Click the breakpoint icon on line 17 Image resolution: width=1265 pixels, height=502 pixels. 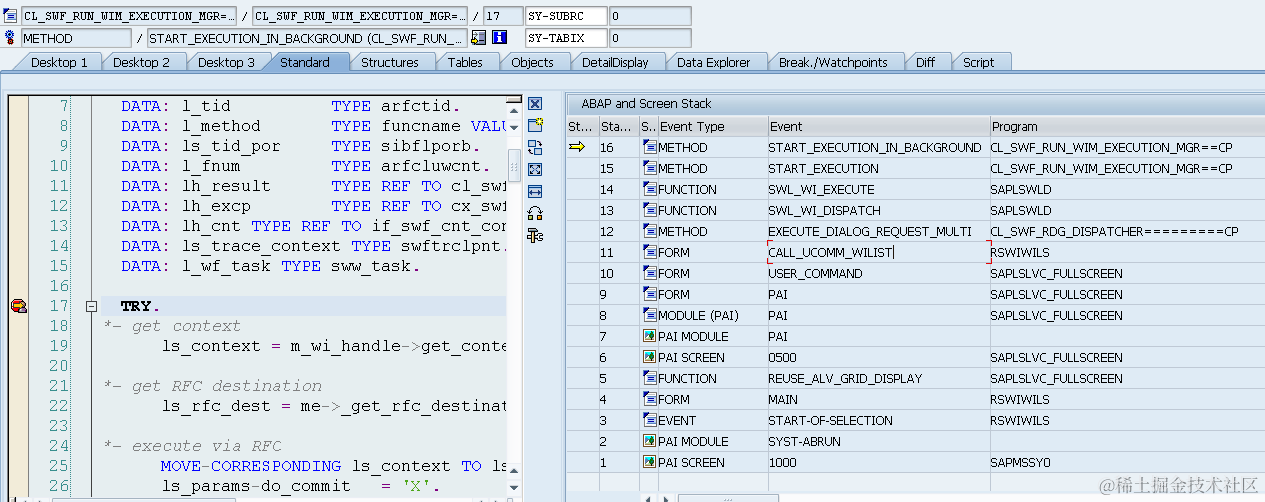click(18, 306)
